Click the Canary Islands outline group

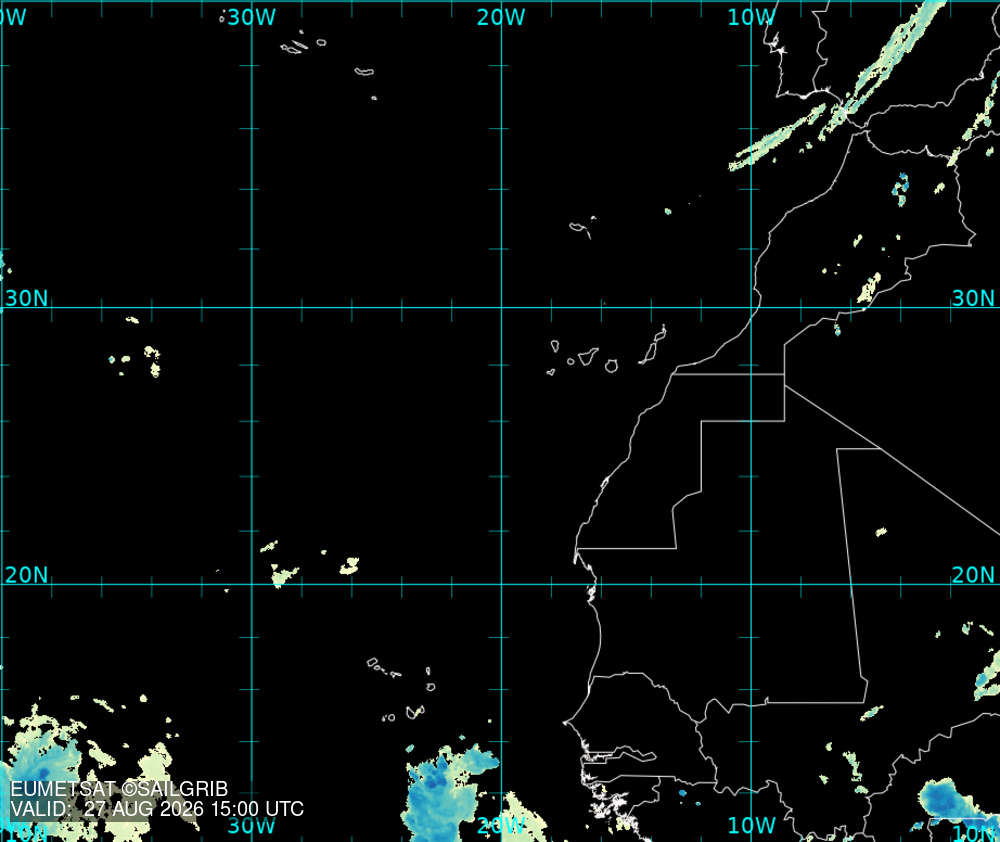[606, 351]
